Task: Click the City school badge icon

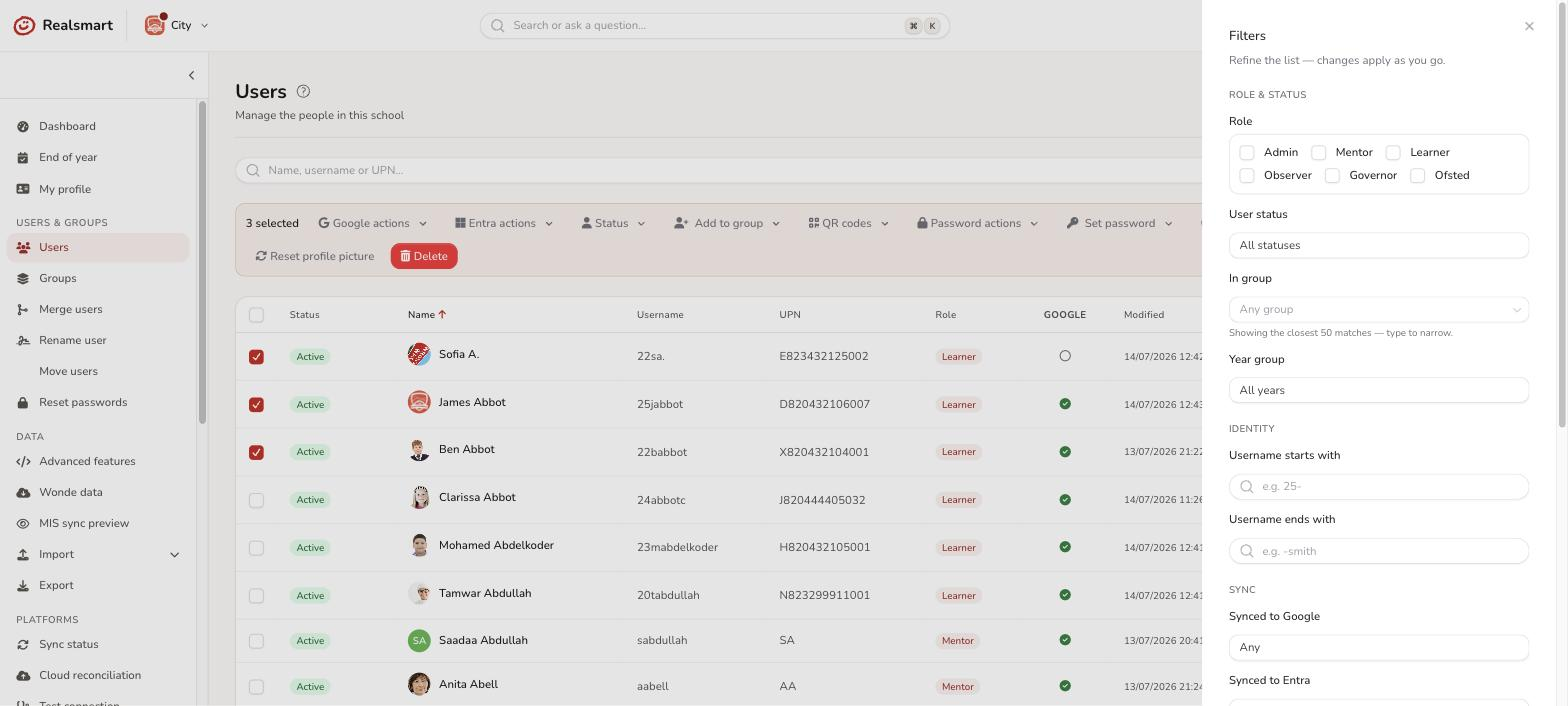Action: click(x=154, y=25)
